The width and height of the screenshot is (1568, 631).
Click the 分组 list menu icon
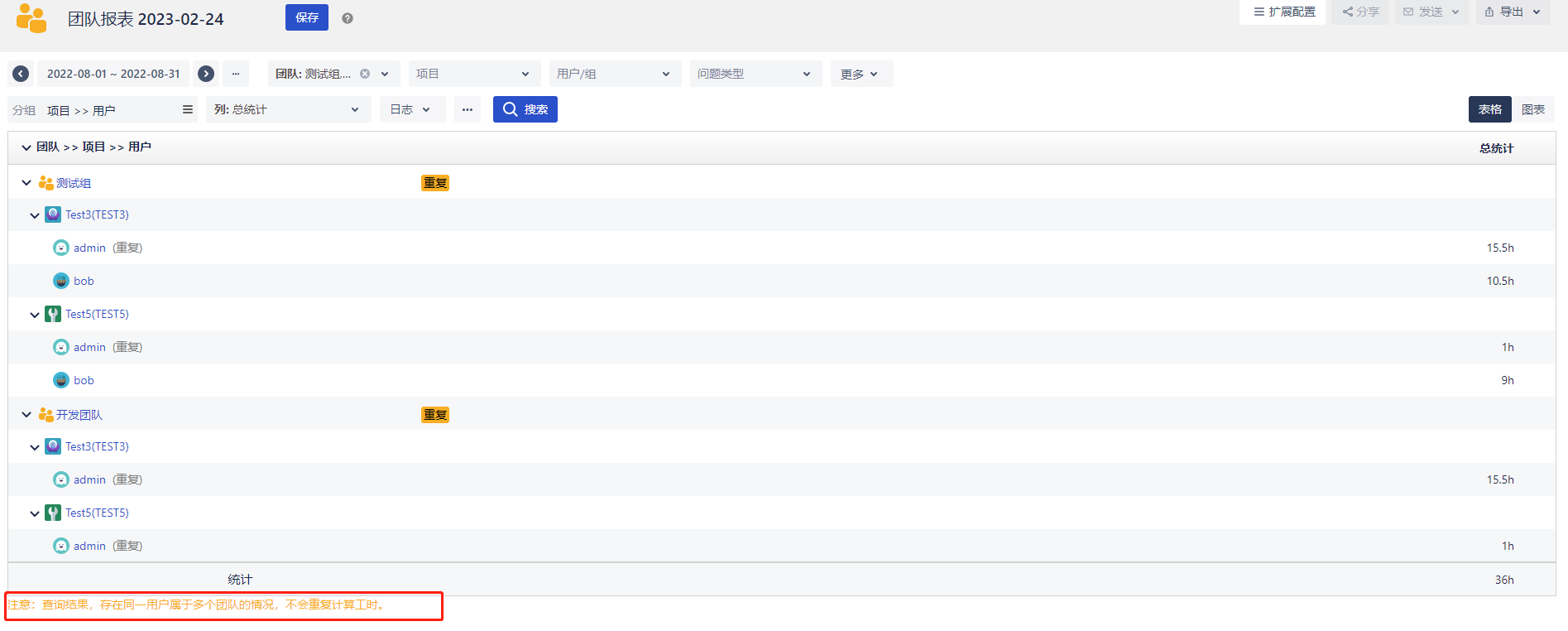tap(188, 109)
